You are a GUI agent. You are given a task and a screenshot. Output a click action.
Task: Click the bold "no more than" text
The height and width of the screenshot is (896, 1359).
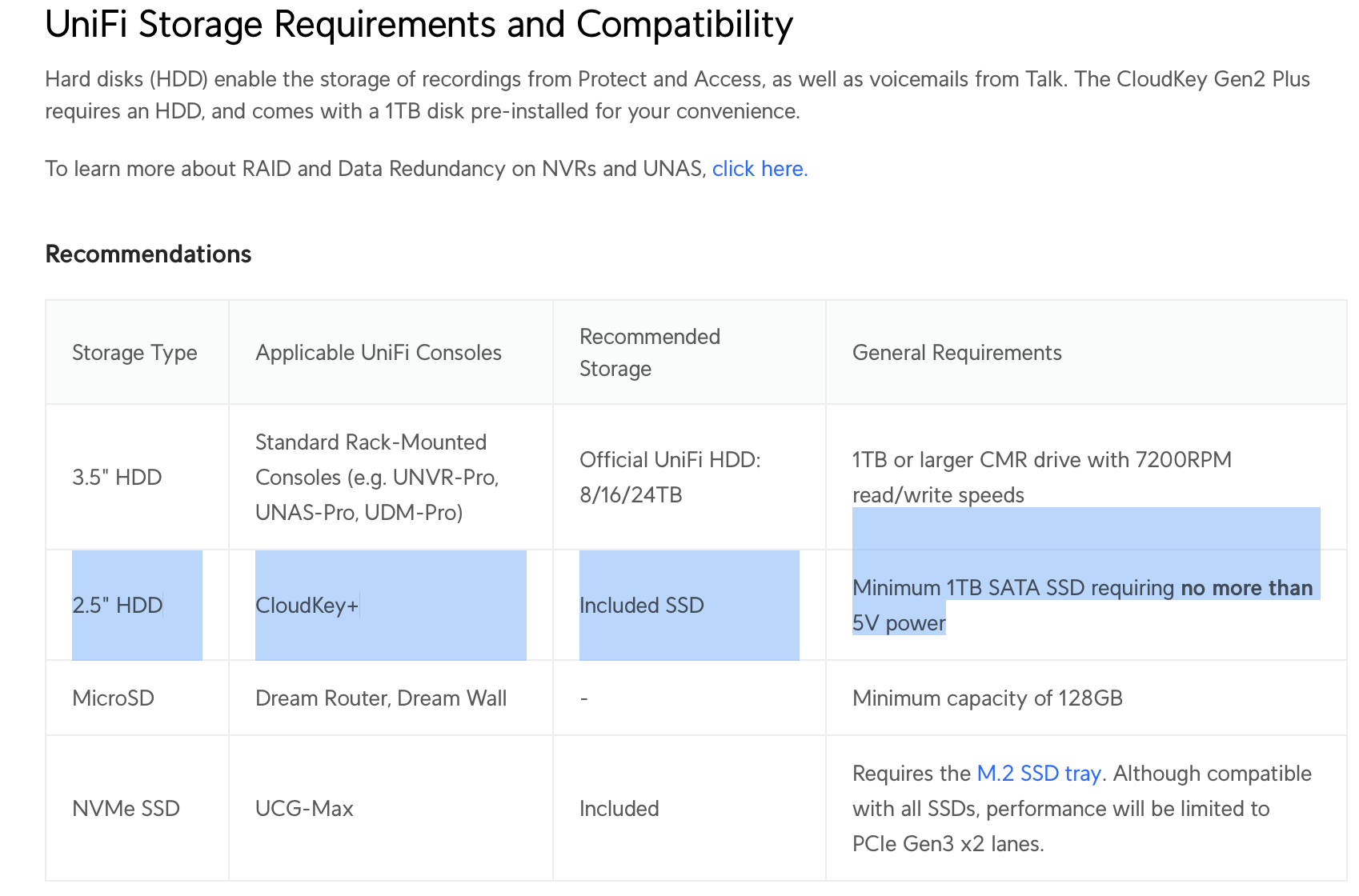1246,588
